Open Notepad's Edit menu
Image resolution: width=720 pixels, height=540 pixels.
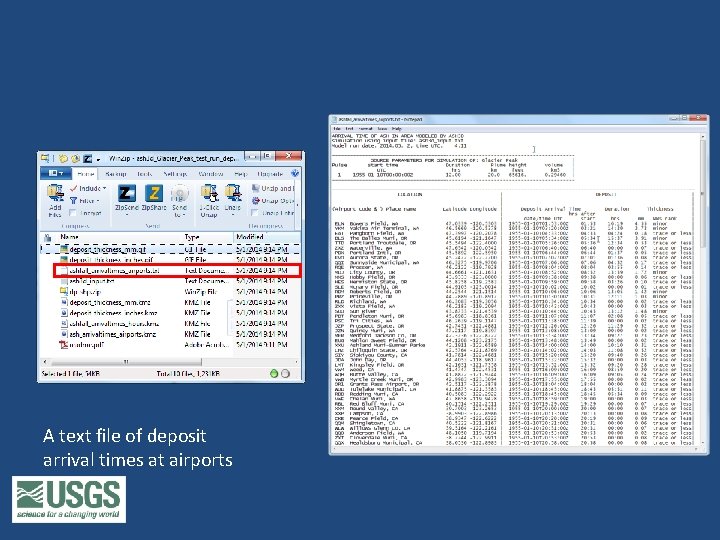pos(349,129)
